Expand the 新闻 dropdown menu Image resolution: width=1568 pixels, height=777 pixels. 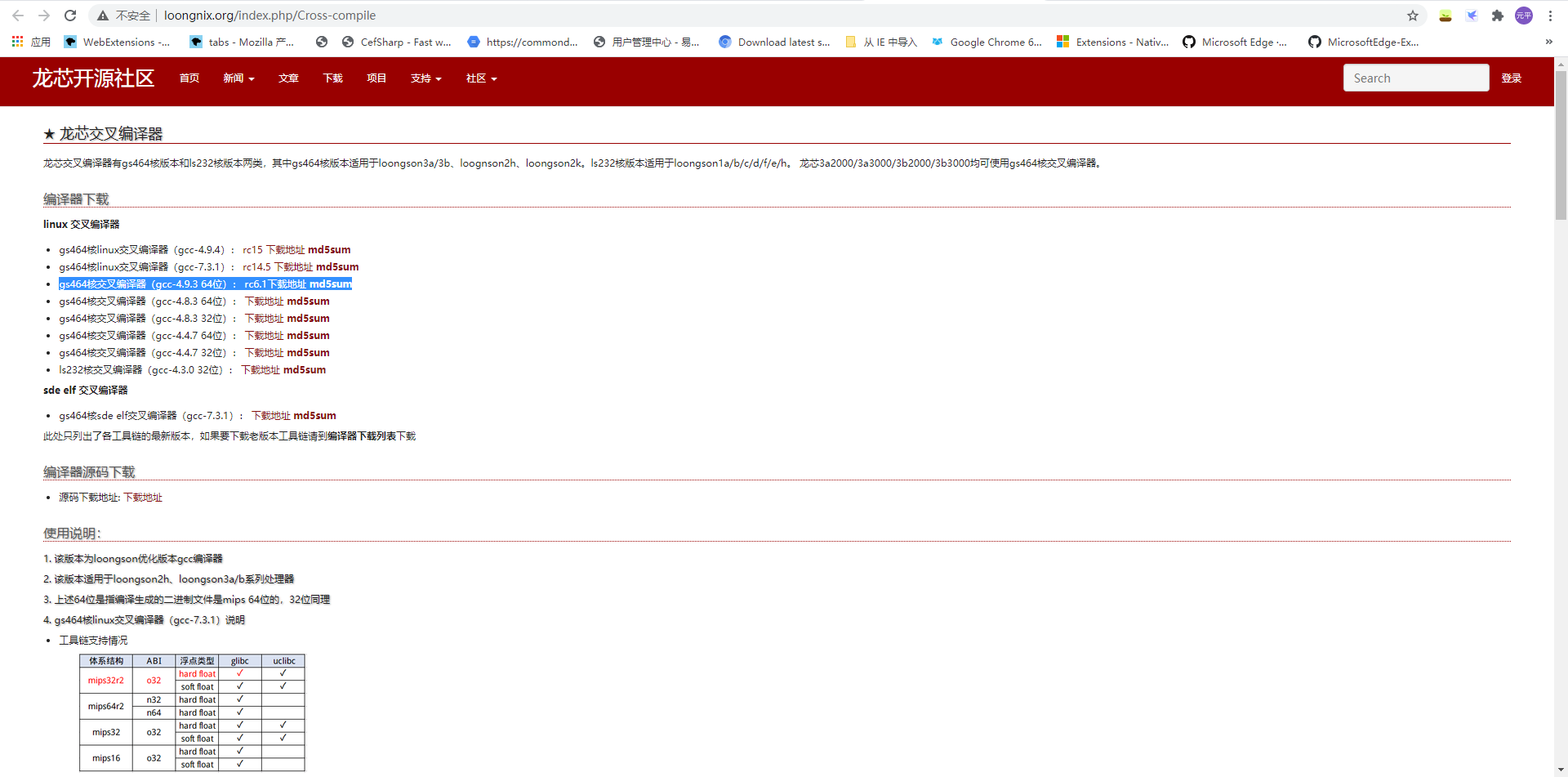coord(238,78)
